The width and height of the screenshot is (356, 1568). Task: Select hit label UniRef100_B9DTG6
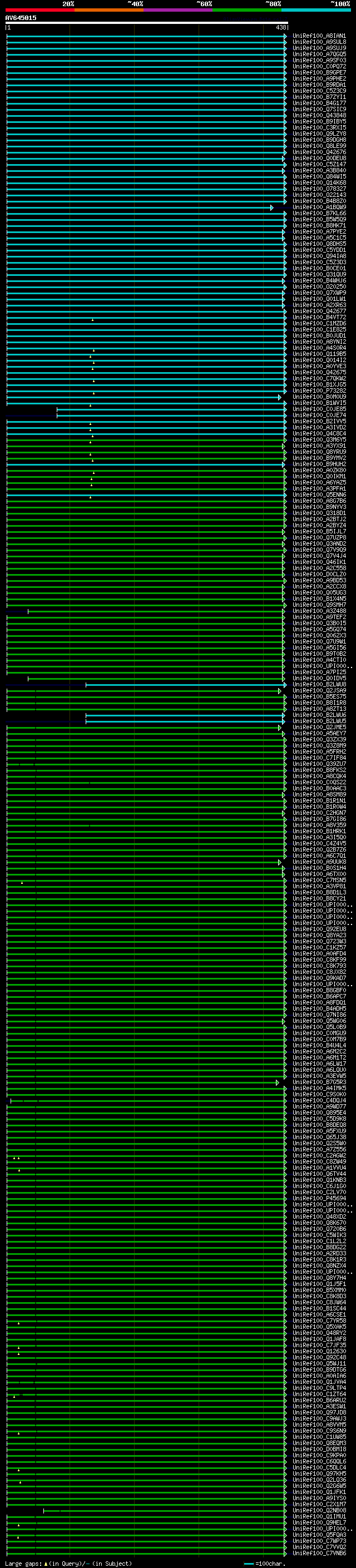(x=319, y=1369)
